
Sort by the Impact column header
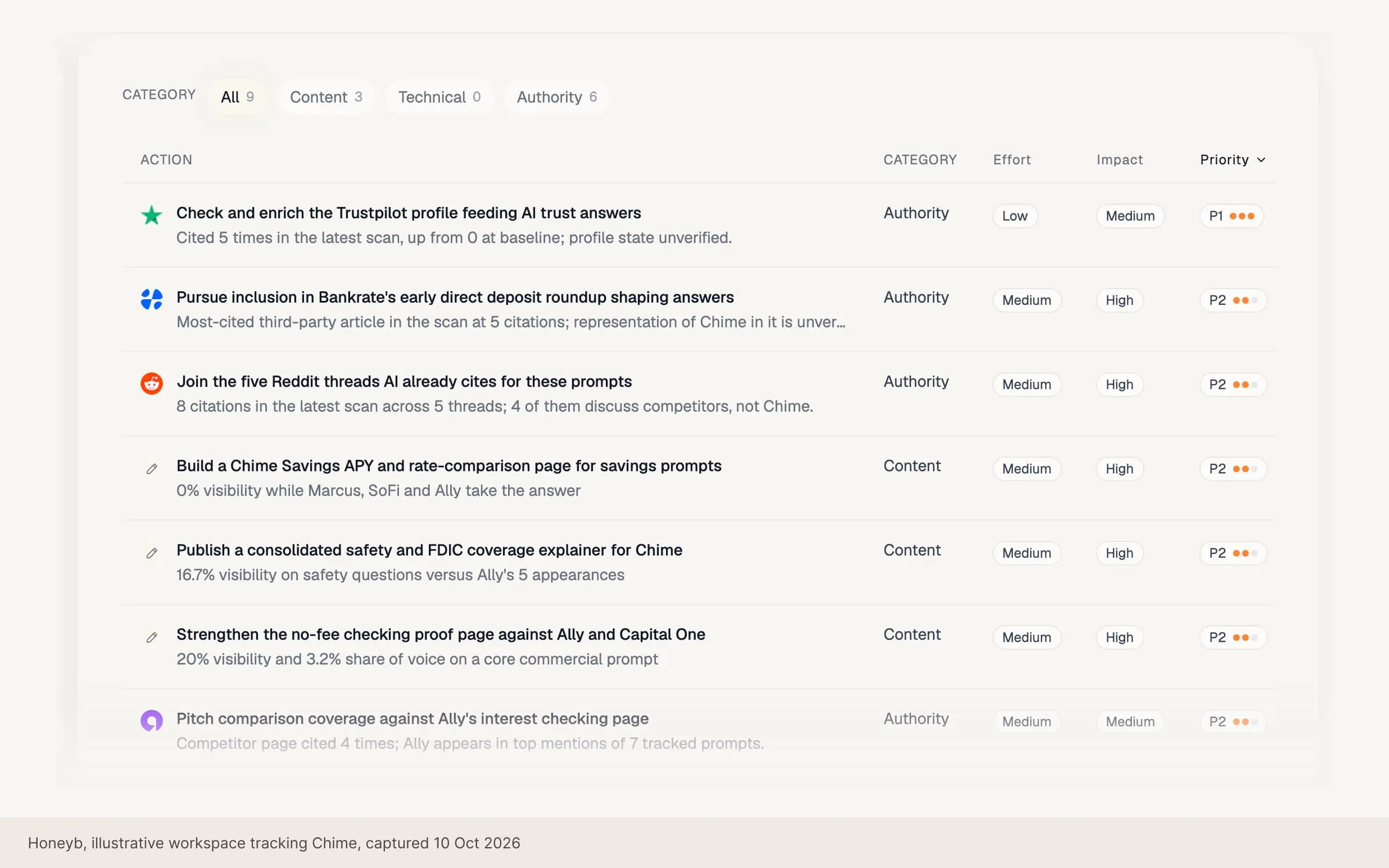[1120, 160]
